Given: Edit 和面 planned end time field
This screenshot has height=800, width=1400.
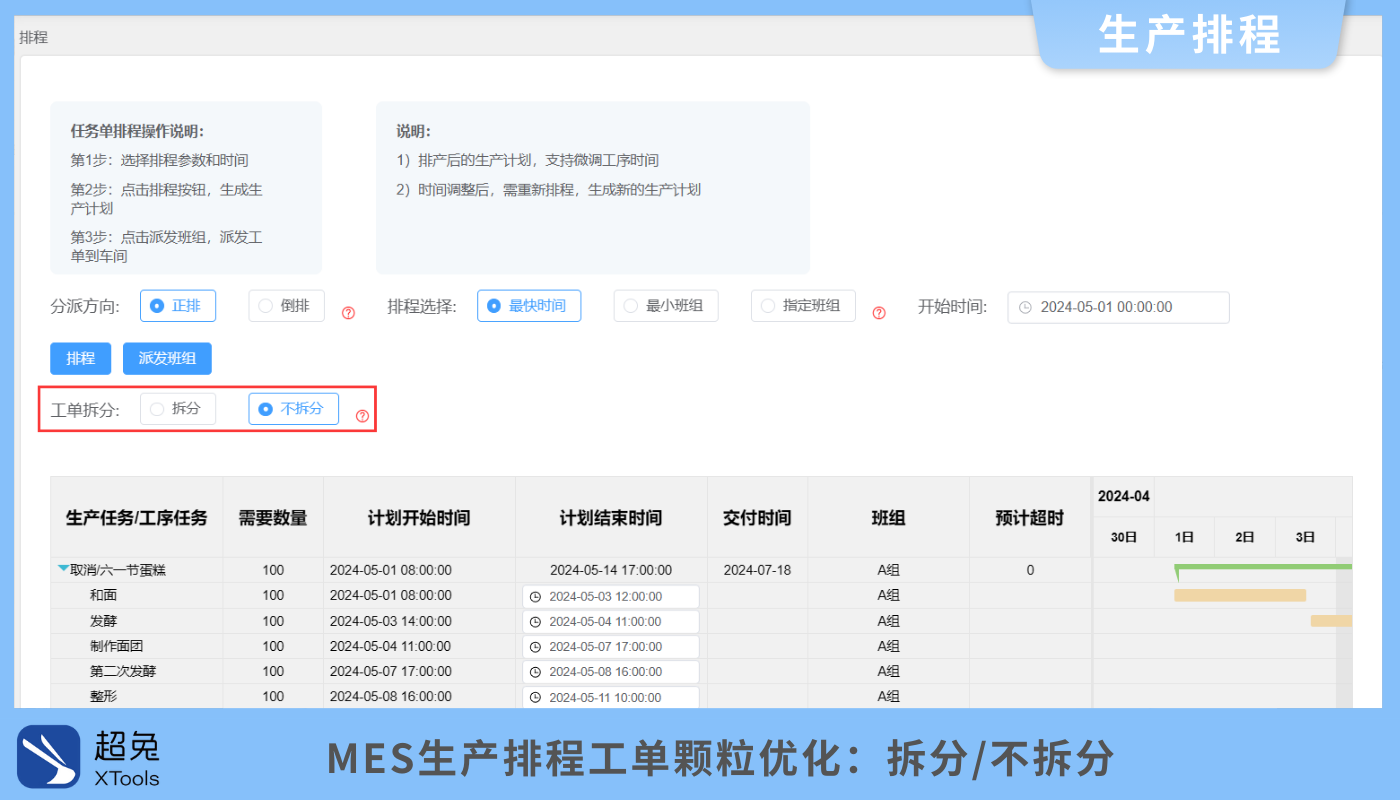Looking at the screenshot, I should 611,596.
